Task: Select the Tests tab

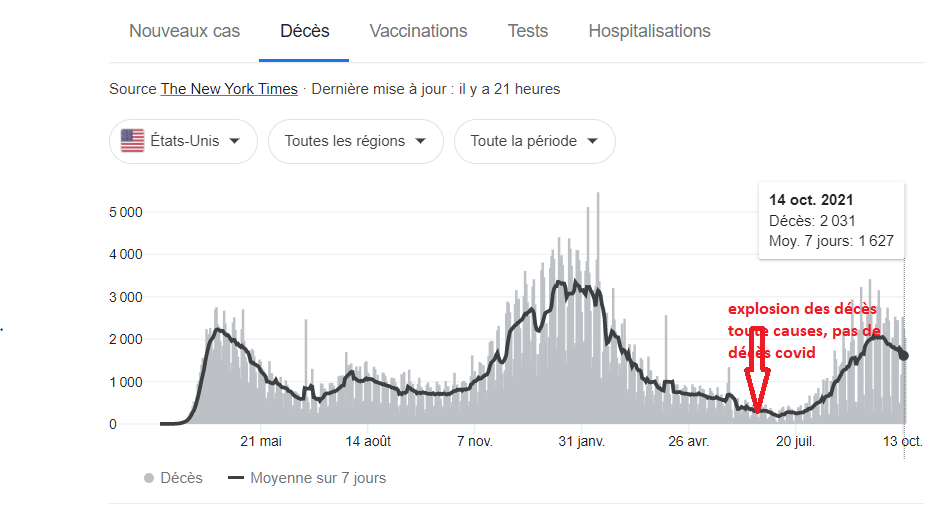Action: pyautogui.click(x=527, y=31)
